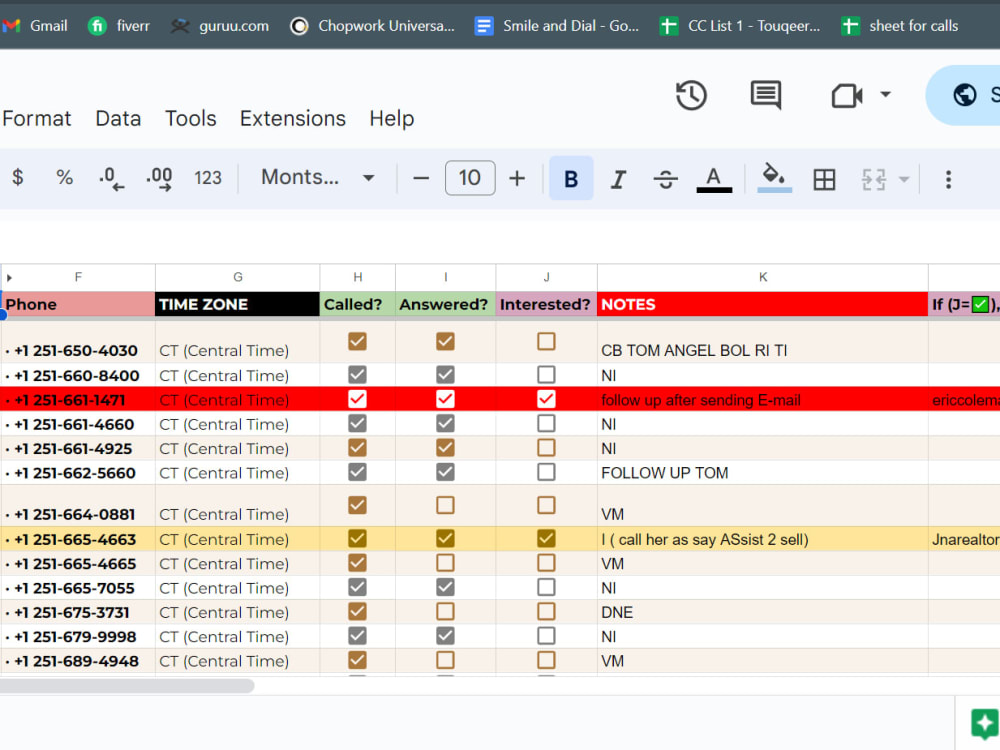Open the green Explore assistant button
Screen dimensions: 1000x750
click(985, 724)
